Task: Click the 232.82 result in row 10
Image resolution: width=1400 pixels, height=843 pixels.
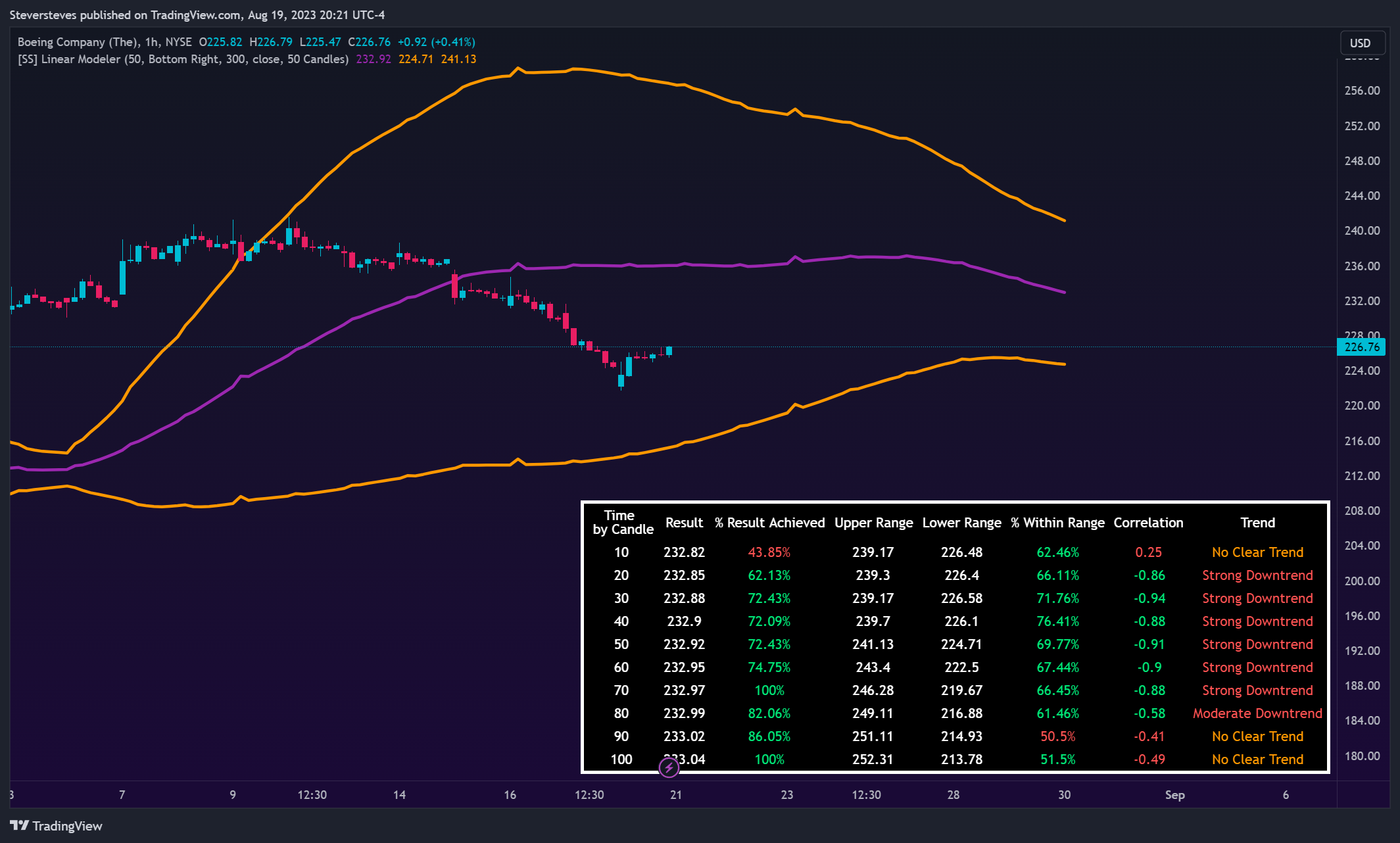Action: (x=684, y=552)
